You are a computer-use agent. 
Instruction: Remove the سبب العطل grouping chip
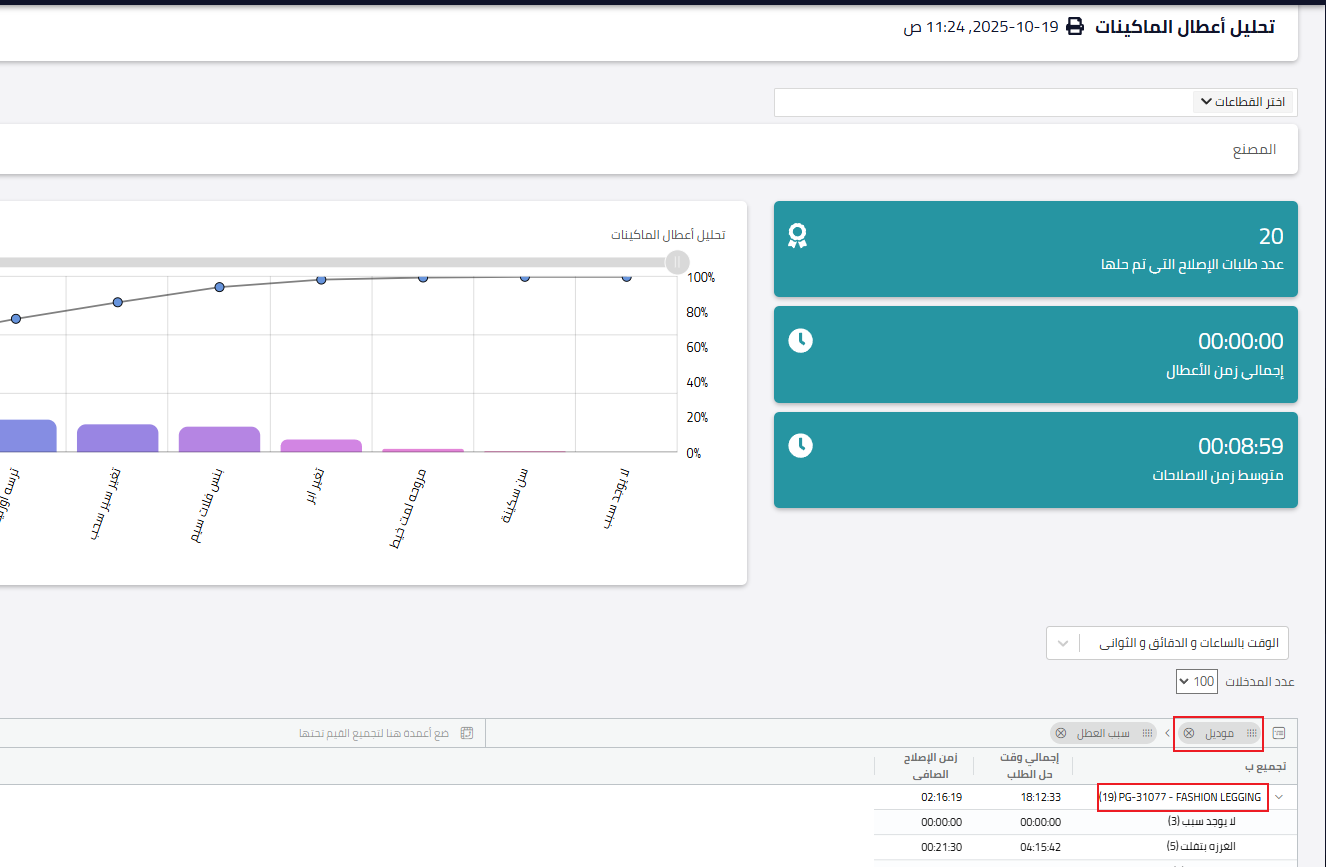(1061, 733)
